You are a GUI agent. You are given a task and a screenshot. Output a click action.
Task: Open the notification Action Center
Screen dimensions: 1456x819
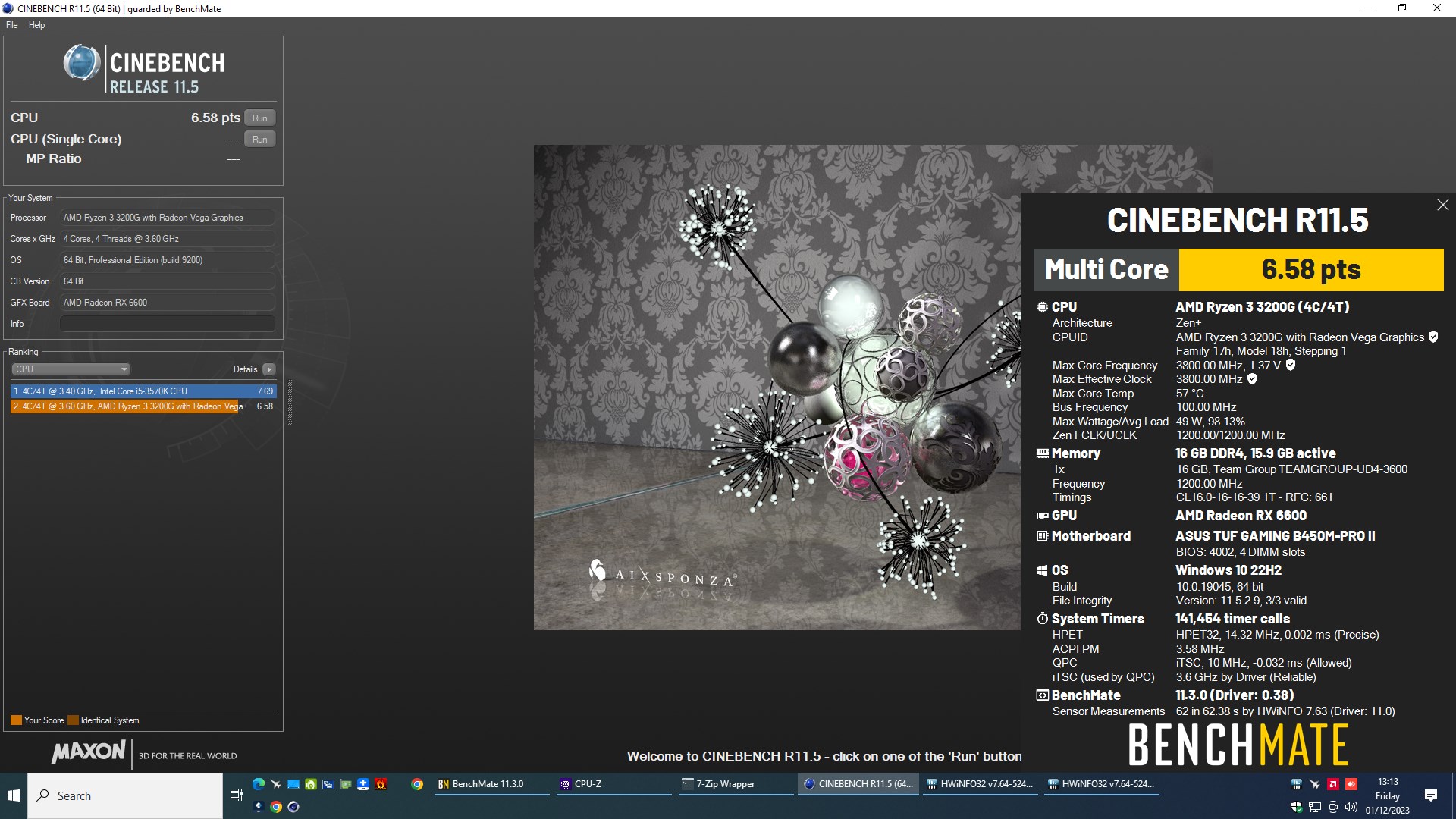pos(1431,795)
